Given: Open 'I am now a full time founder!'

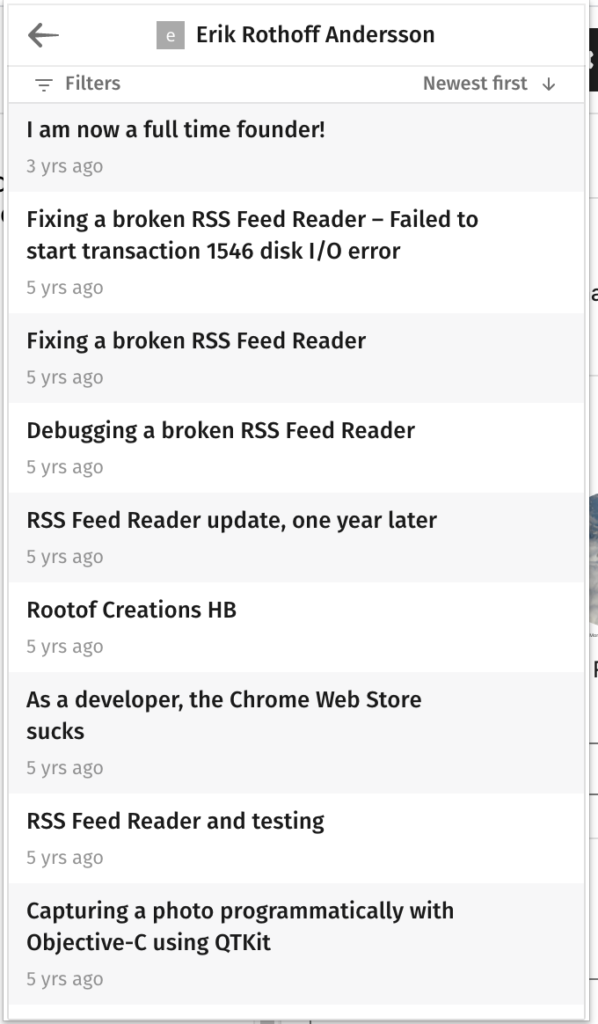Looking at the screenshot, I should point(296,147).
